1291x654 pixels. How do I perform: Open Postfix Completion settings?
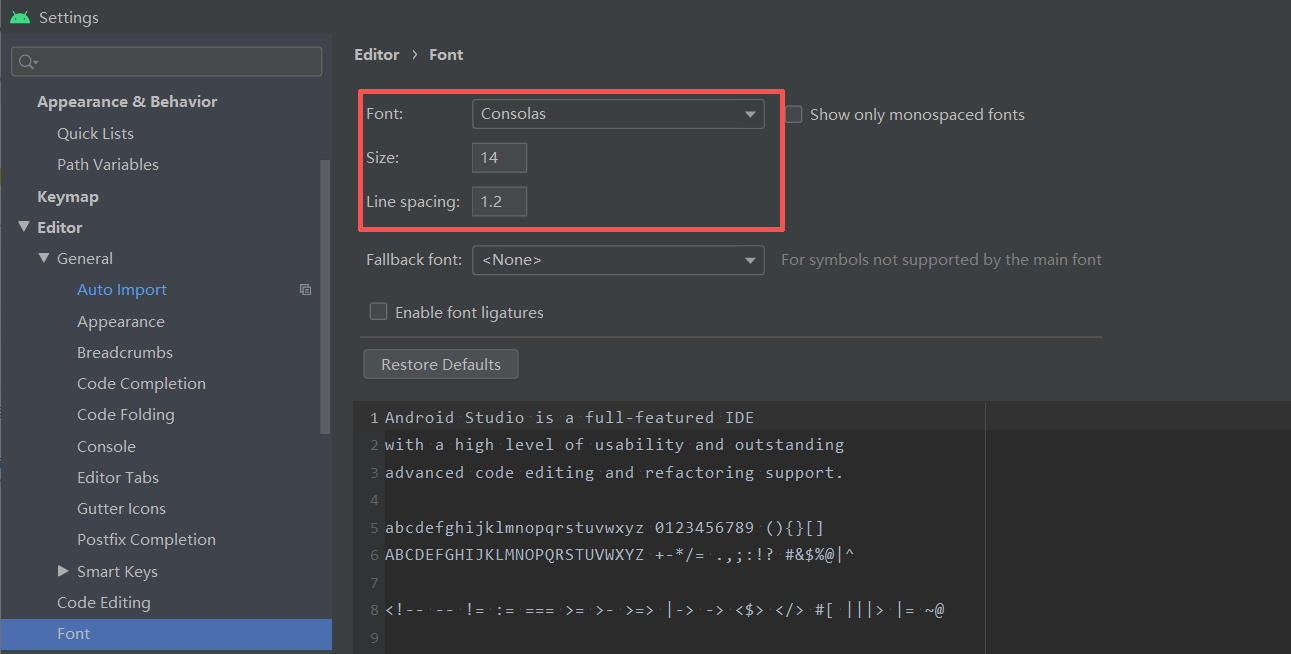(x=146, y=539)
